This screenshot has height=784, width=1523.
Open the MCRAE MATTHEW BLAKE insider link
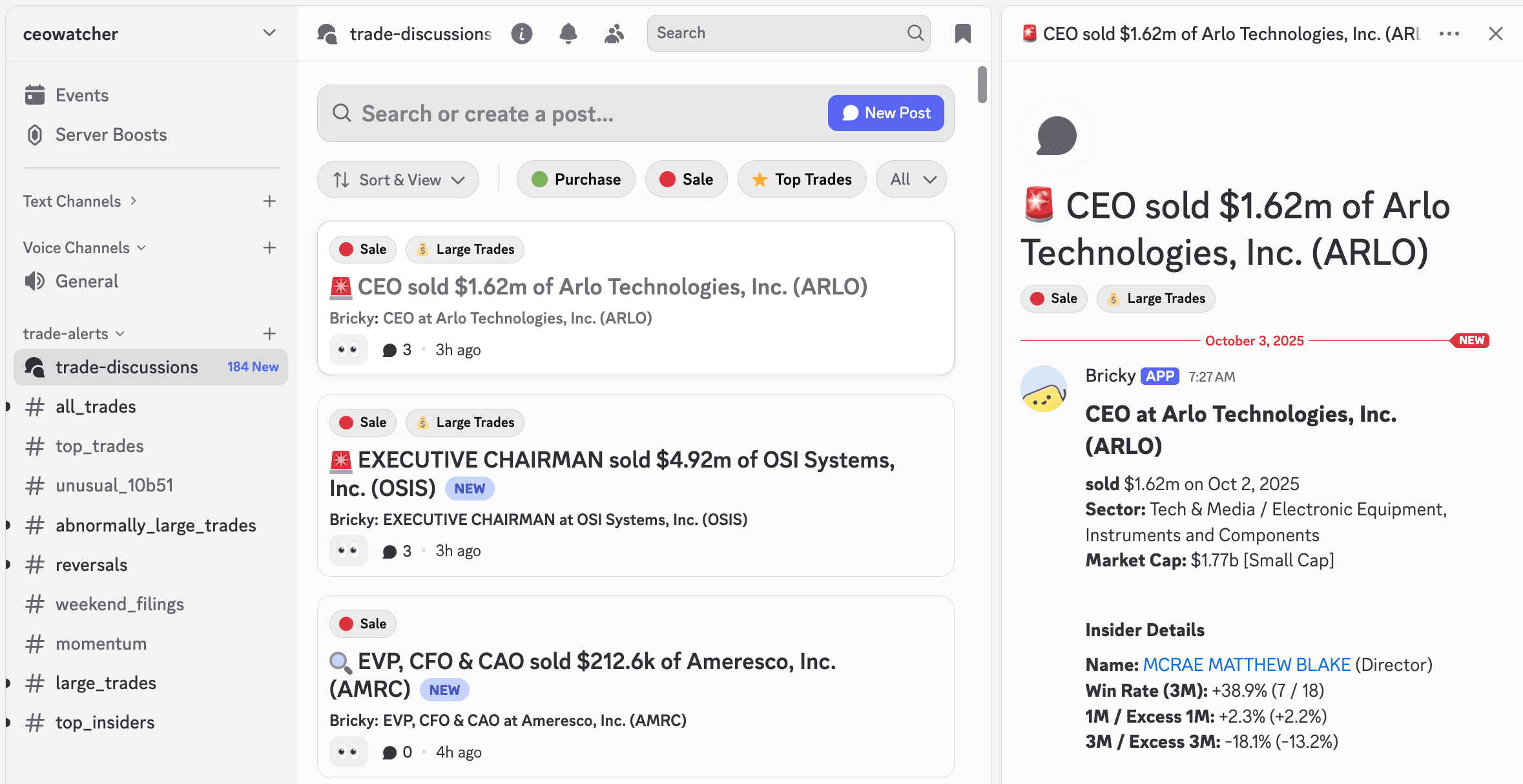[x=1245, y=664]
